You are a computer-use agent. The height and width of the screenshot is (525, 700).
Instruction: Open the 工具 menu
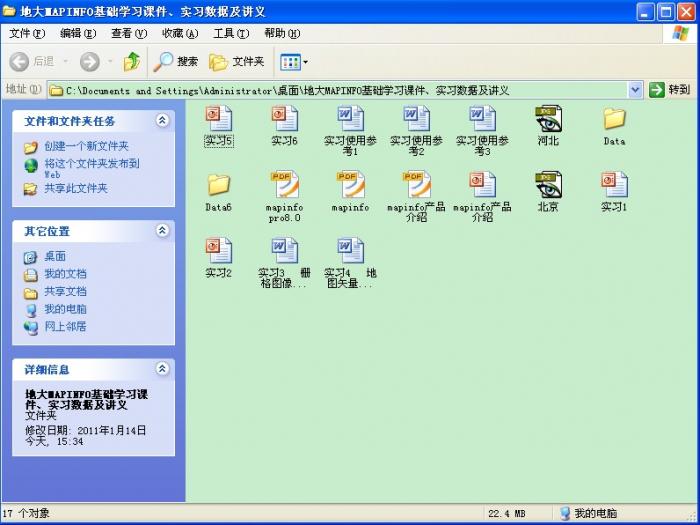pos(230,34)
